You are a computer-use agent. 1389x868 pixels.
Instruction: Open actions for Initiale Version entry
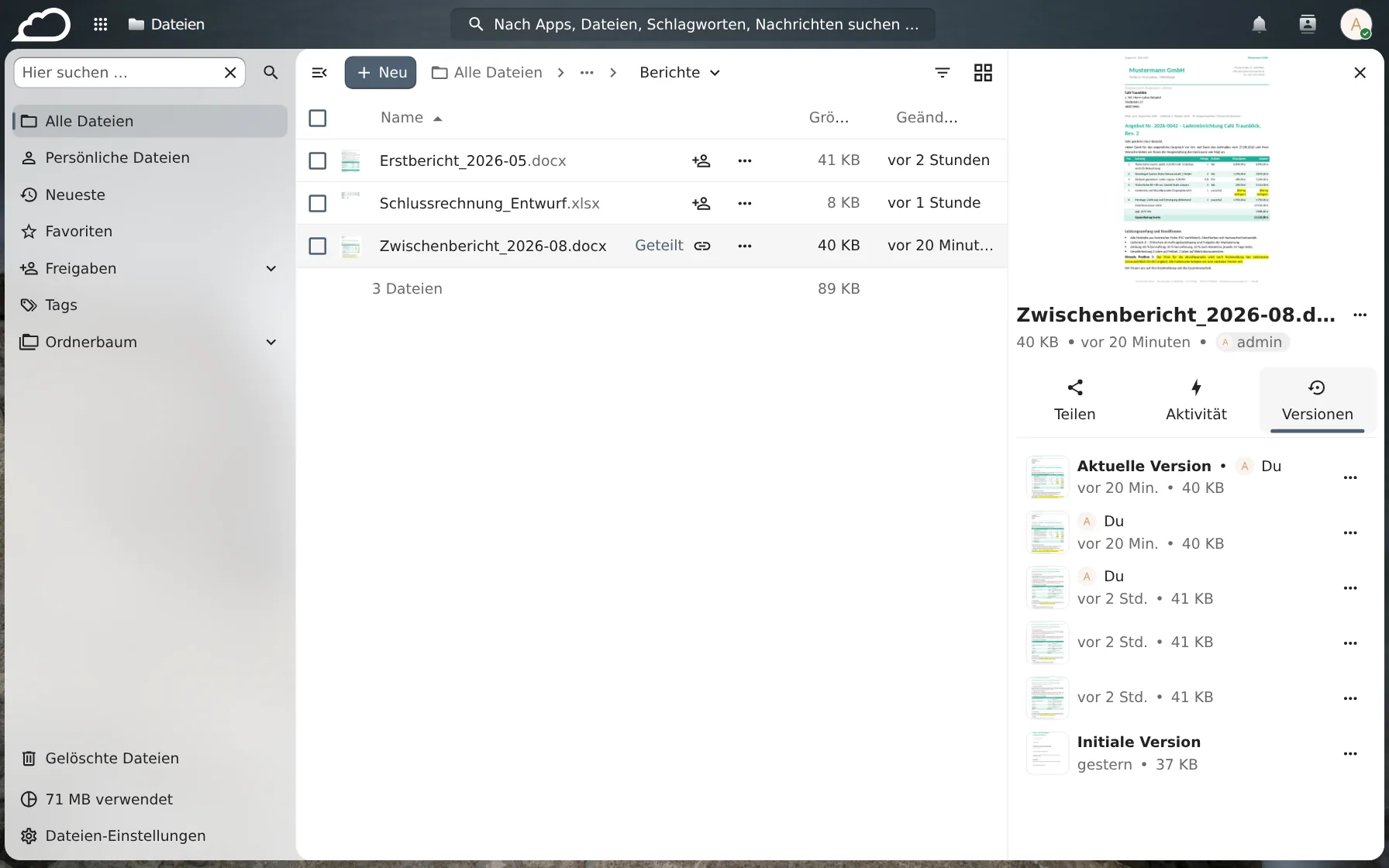tap(1350, 753)
